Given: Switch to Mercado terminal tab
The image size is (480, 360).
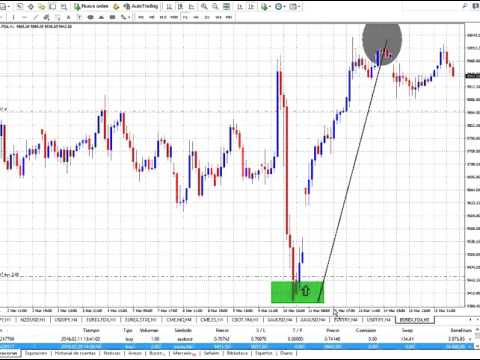Looking at the screenshot, I should (184, 353).
